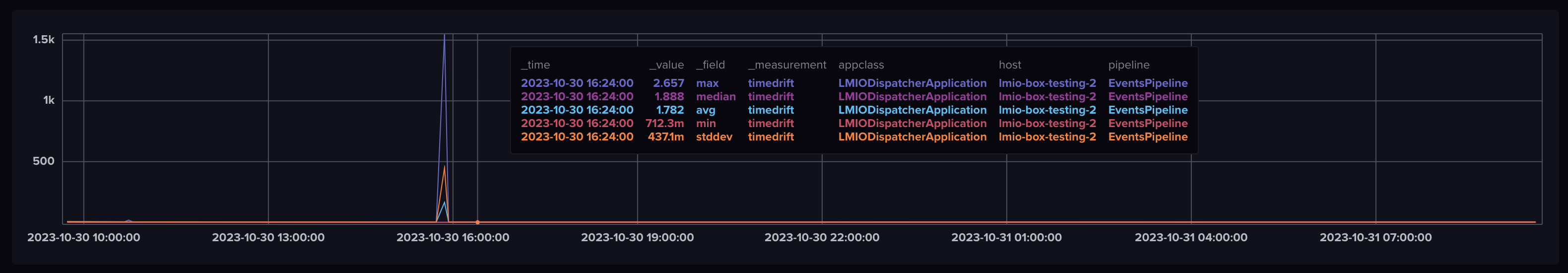Click the min row's lmio-box-testing-2 host entry
This screenshot has width=1568, height=273.
tap(1047, 123)
